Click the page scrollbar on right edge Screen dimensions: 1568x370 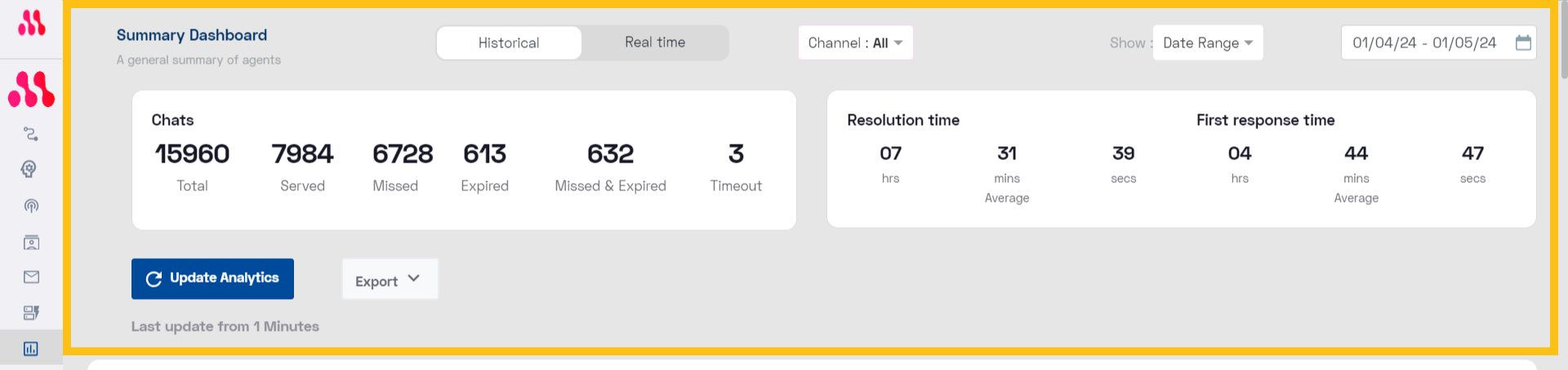point(1563,39)
